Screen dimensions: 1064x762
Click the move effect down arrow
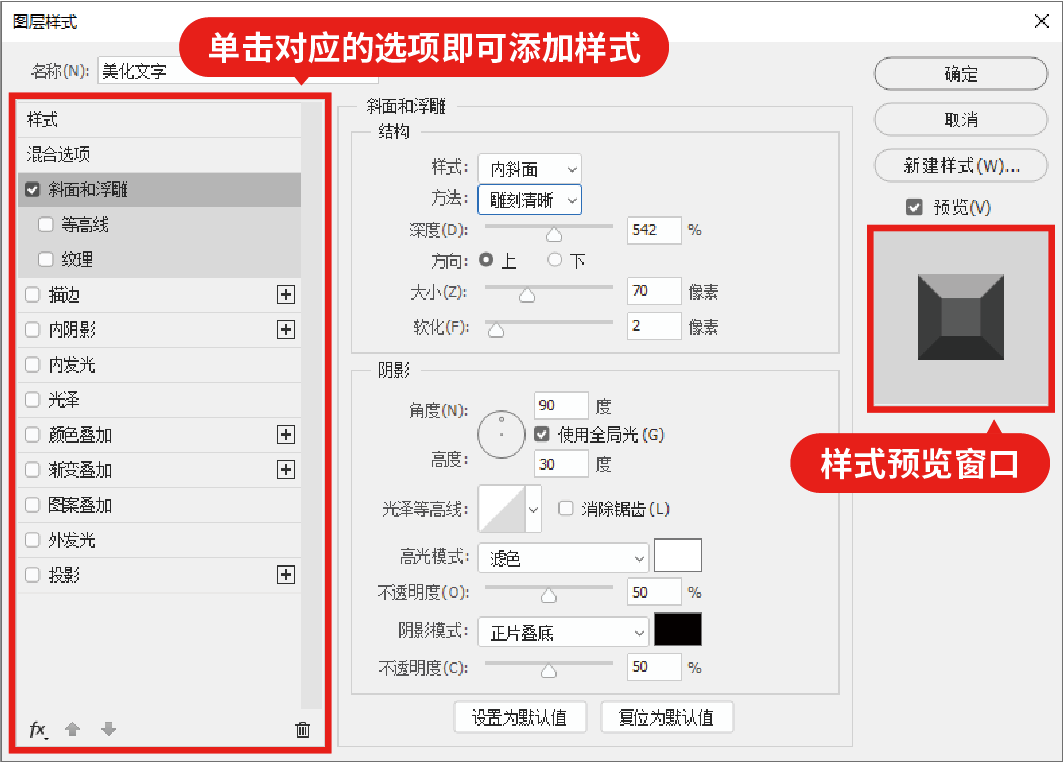pyautogui.click(x=109, y=730)
